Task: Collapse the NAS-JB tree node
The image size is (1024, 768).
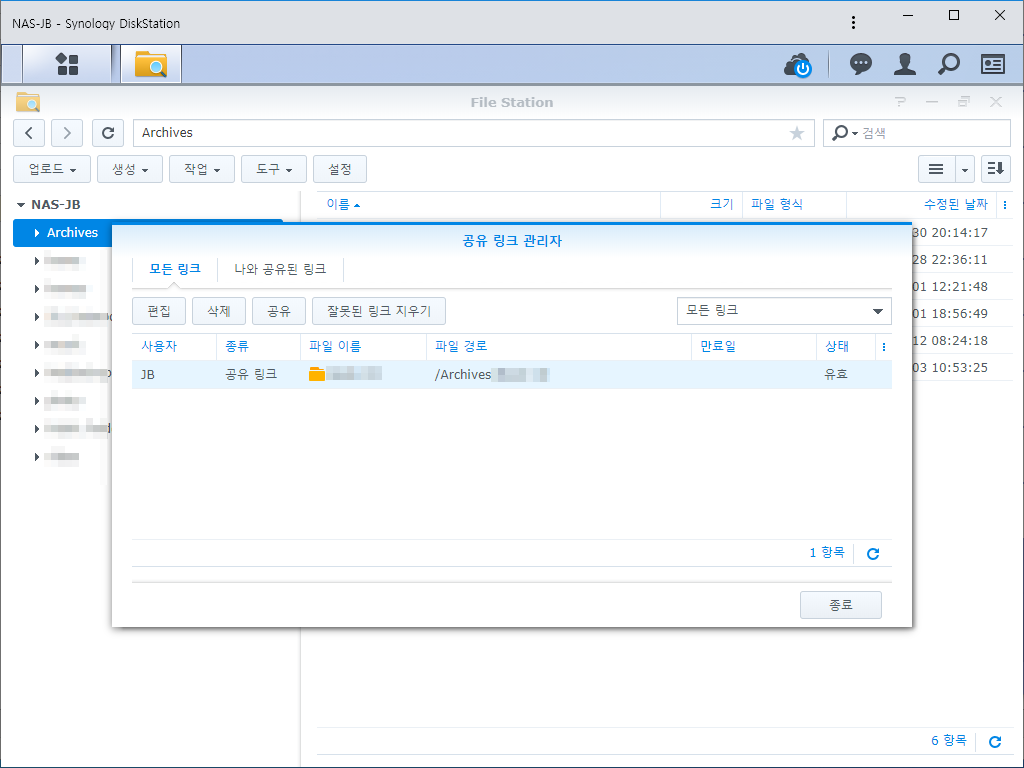Action: pos(21,205)
